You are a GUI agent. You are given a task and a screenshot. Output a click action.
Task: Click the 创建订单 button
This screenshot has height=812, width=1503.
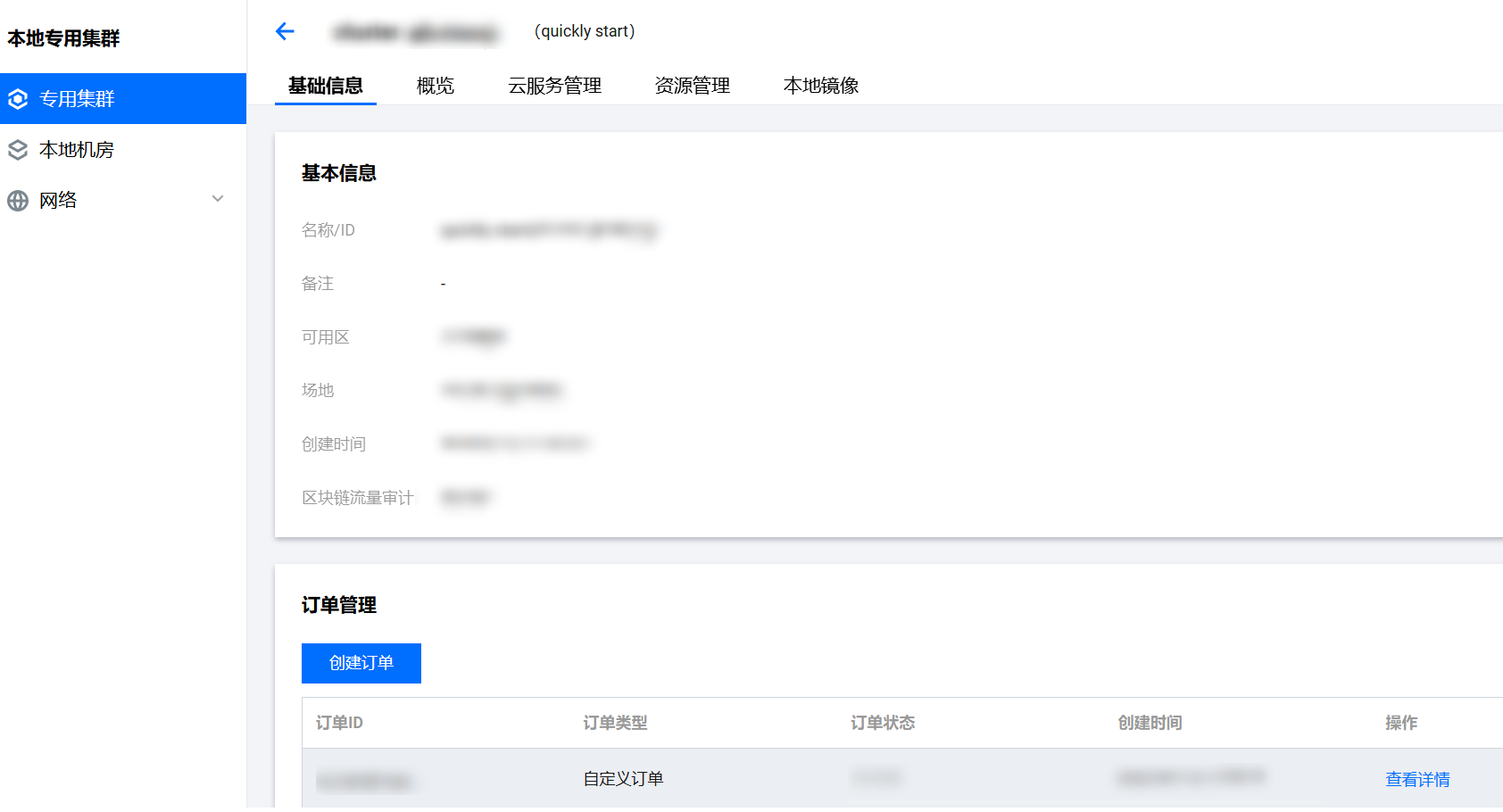click(361, 663)
